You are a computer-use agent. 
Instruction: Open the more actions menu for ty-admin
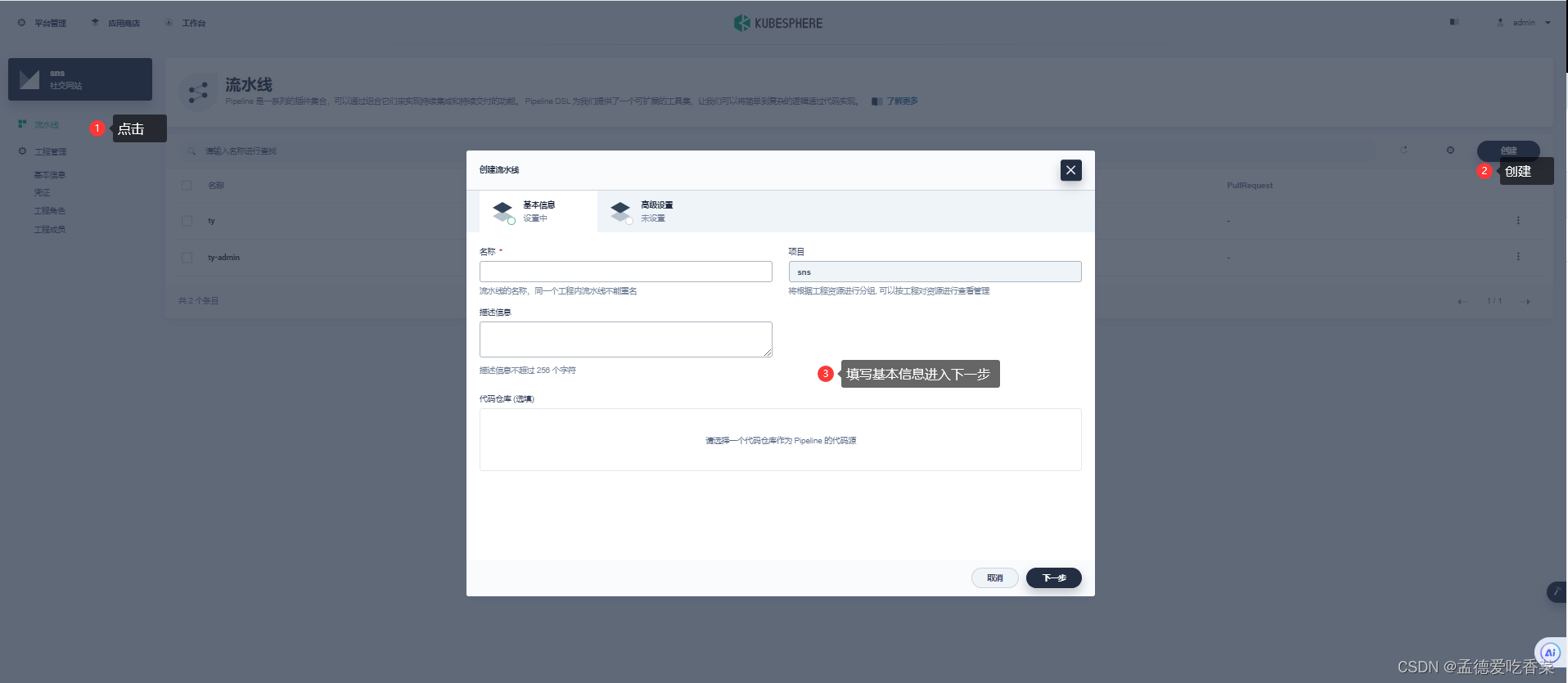(1518, 257)
